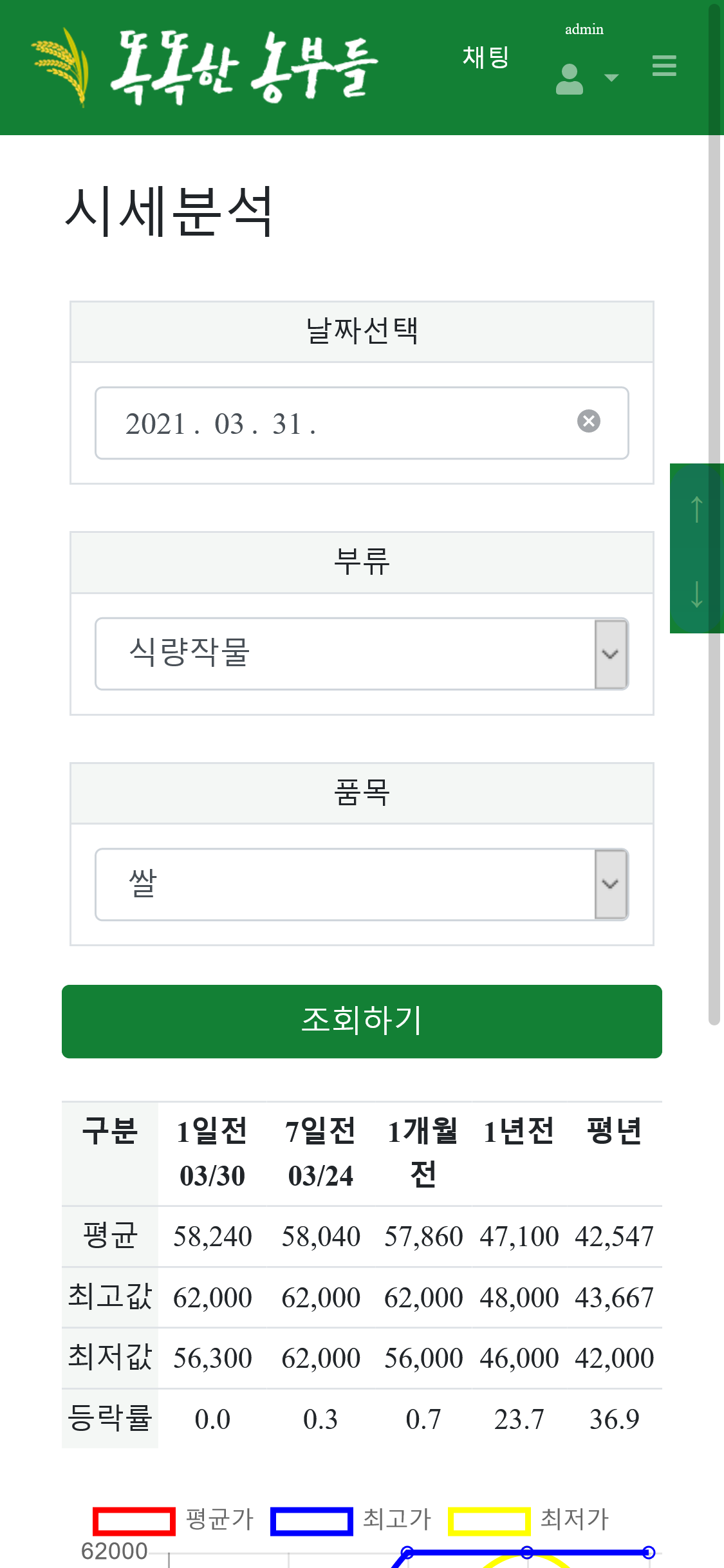Click the 1일전 03/30 column header

point(212,1153)
